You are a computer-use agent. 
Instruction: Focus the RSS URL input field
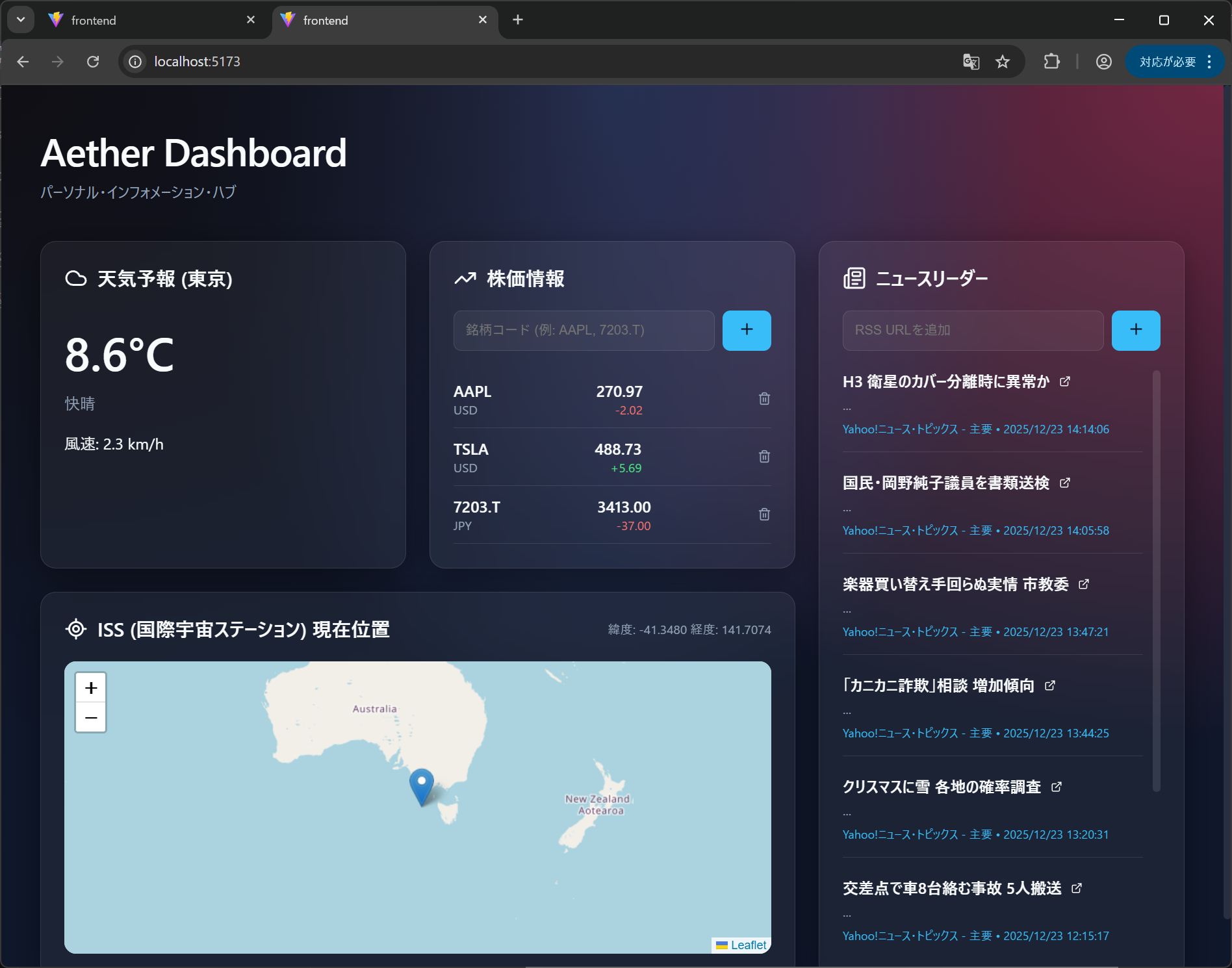point(973,330)
